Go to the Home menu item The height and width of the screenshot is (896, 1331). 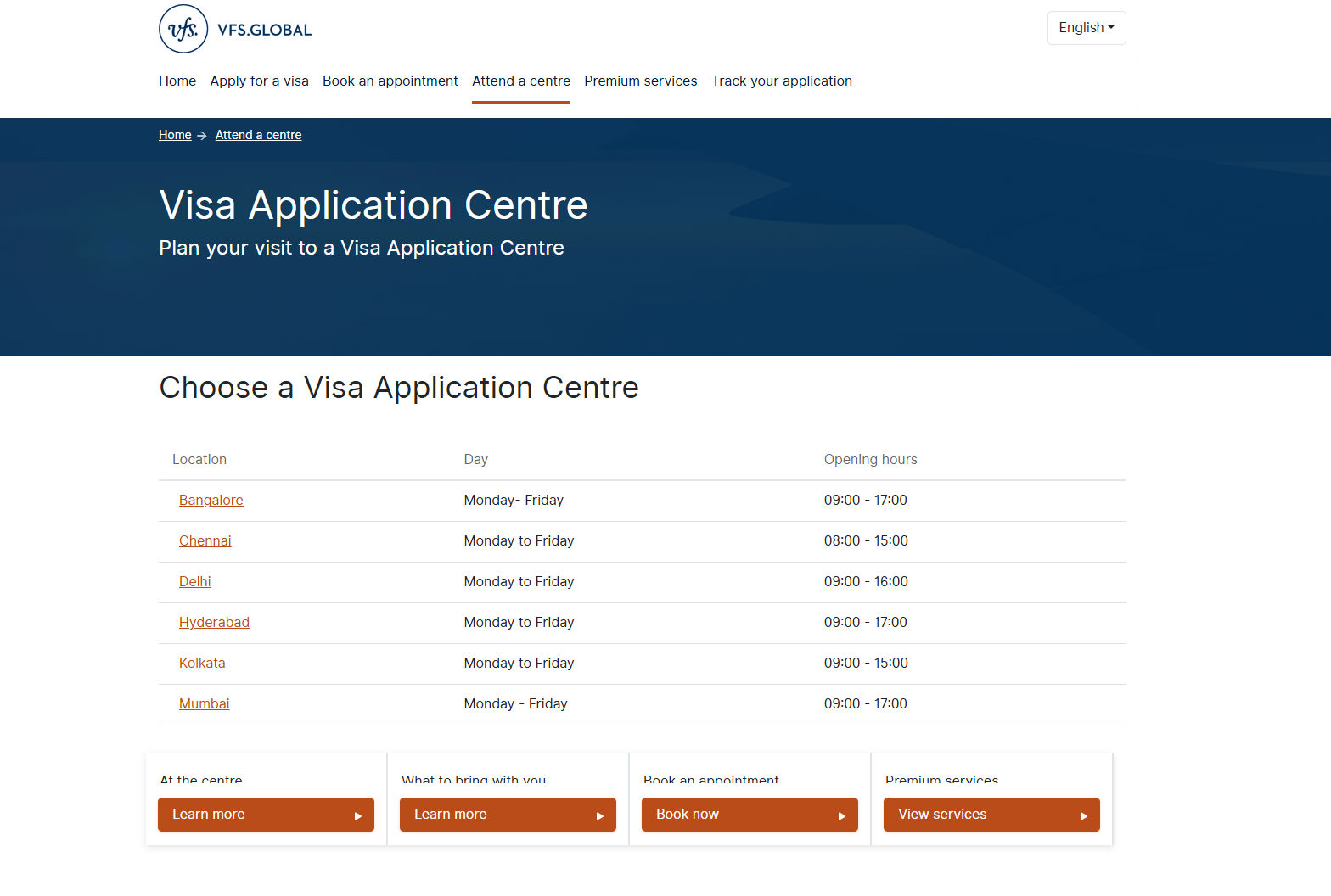coord(177,81)
